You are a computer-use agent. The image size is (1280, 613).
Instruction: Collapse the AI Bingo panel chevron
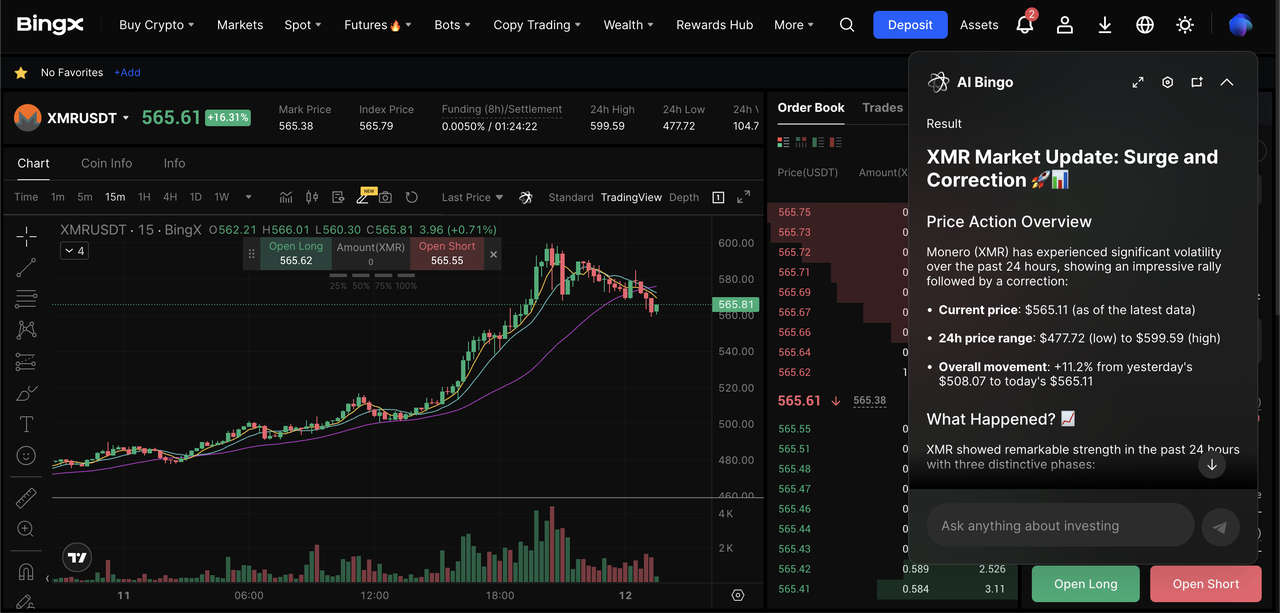coord(1227,82)
